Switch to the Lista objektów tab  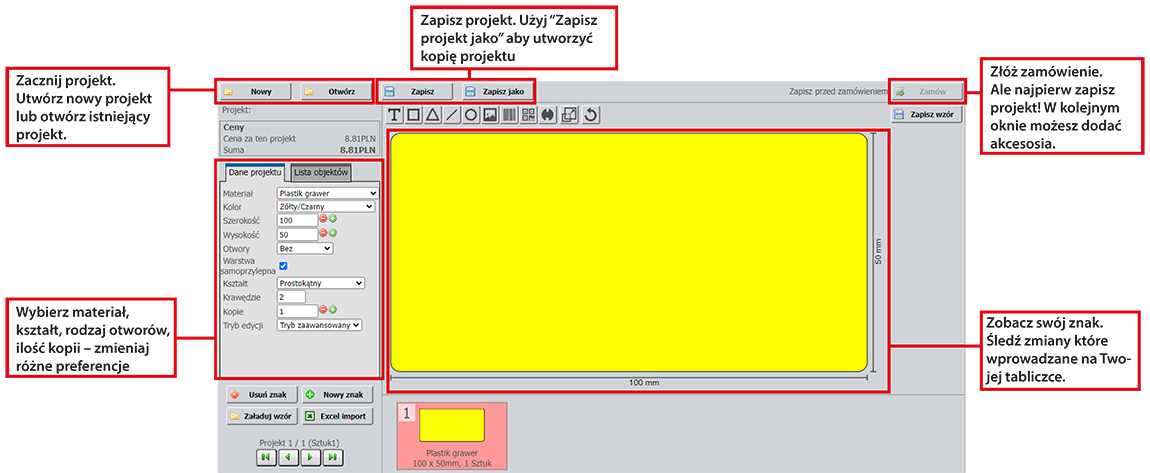point(320,173)
